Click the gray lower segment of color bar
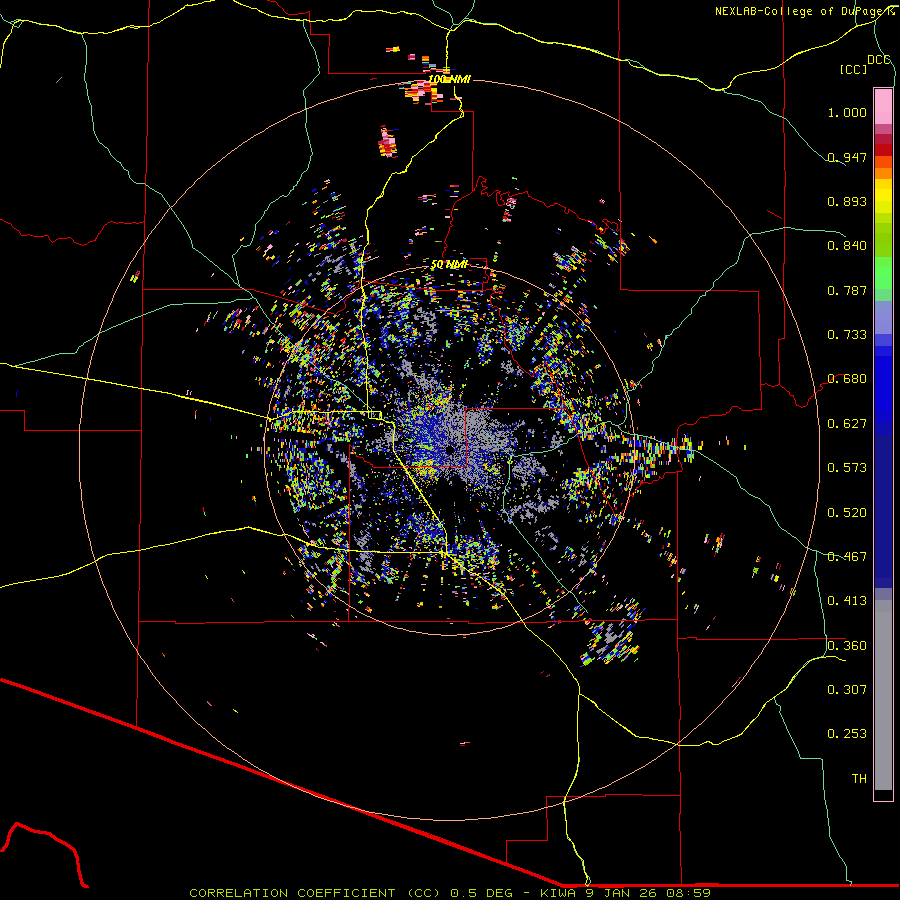Image resolution: width=900 pixels, height=900 pixels. click(883, 695)
